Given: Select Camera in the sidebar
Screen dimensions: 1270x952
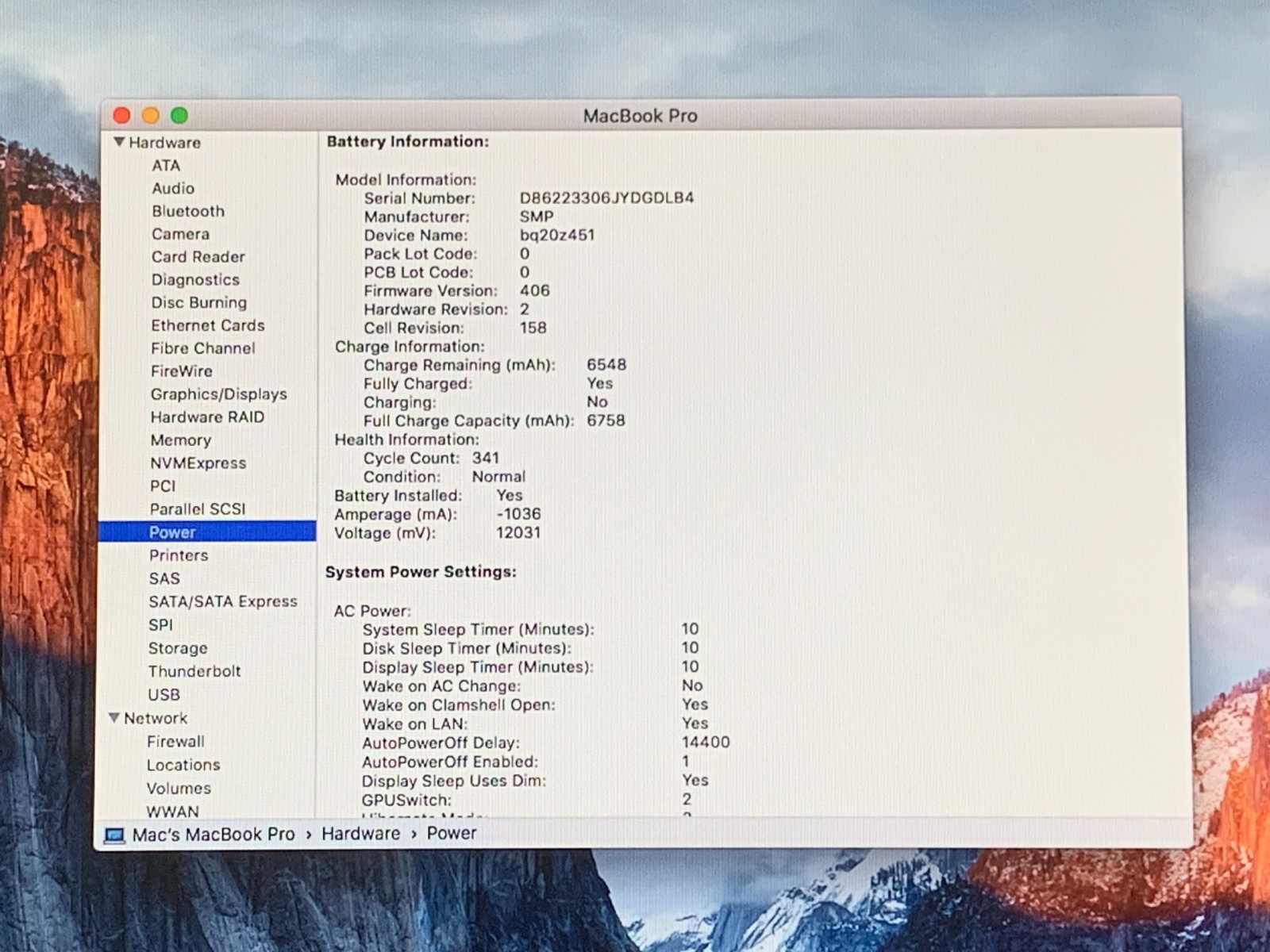Looking at the screenshot, I should point(181,235).
